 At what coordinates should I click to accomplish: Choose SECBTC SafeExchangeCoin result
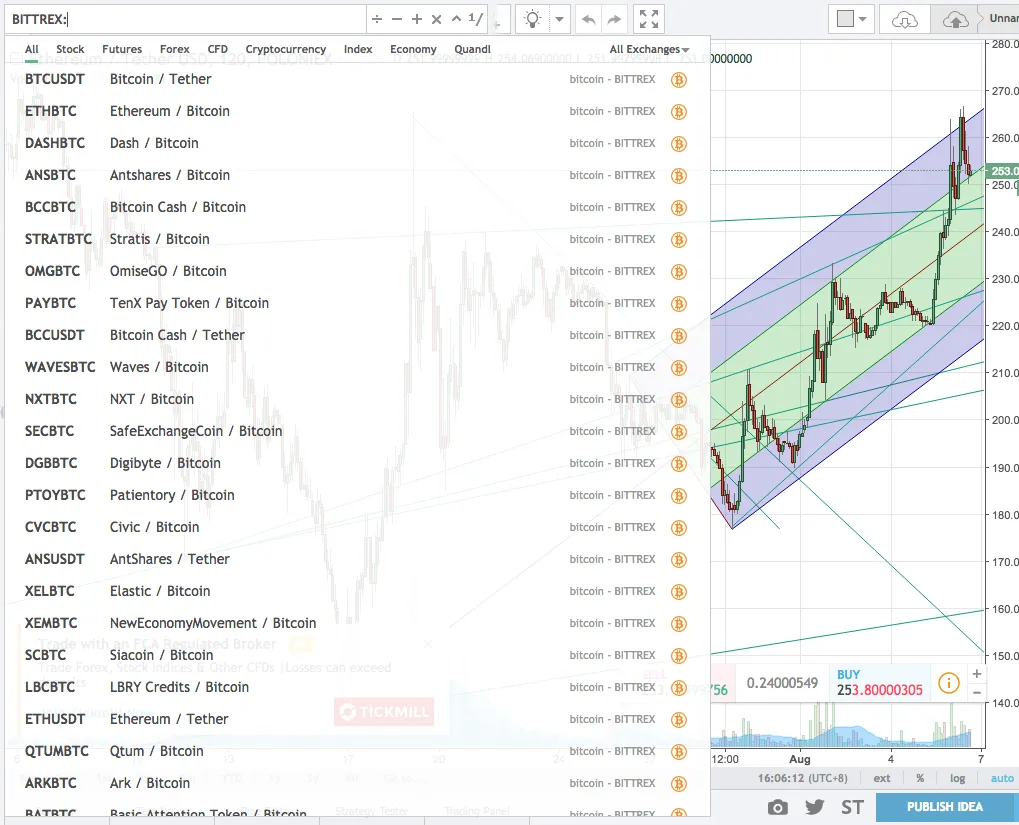tap(357, 431)
